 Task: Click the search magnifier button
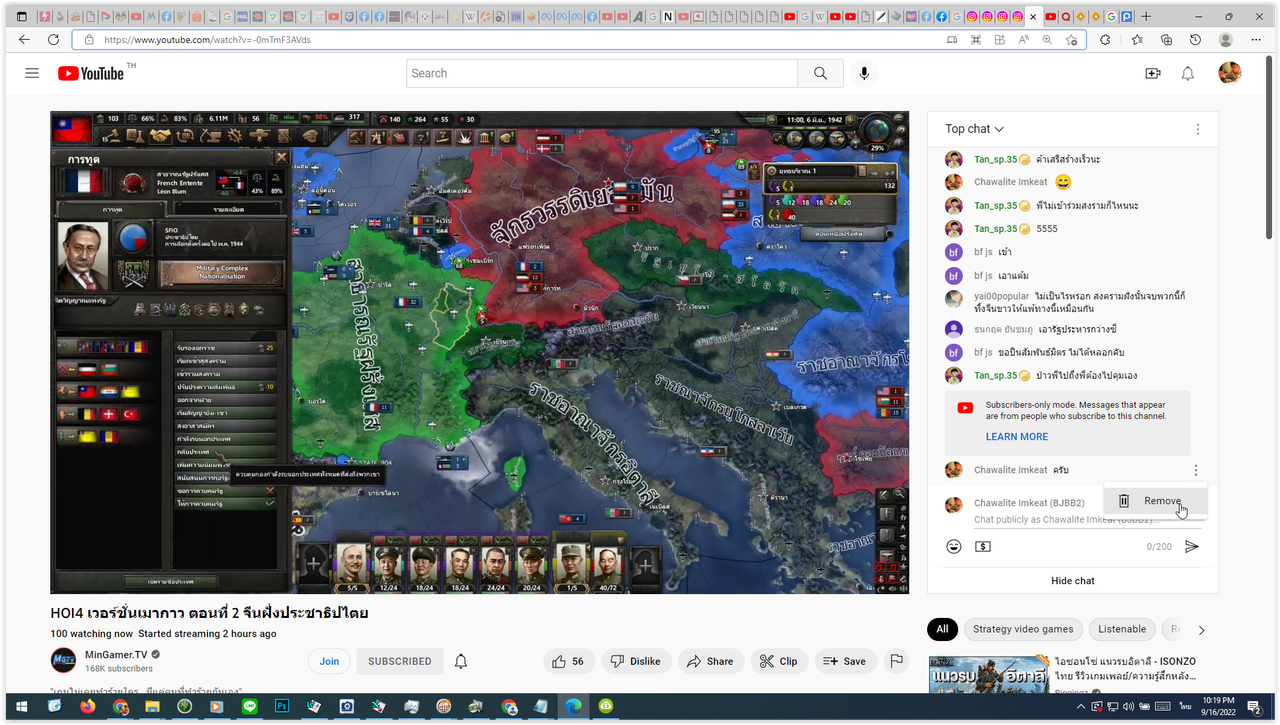pyautogui.click(x=820, y=73)
